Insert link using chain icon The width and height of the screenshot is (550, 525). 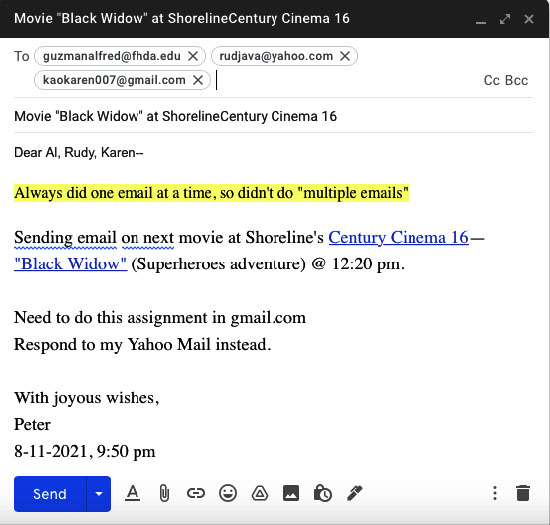click(196, 493)
